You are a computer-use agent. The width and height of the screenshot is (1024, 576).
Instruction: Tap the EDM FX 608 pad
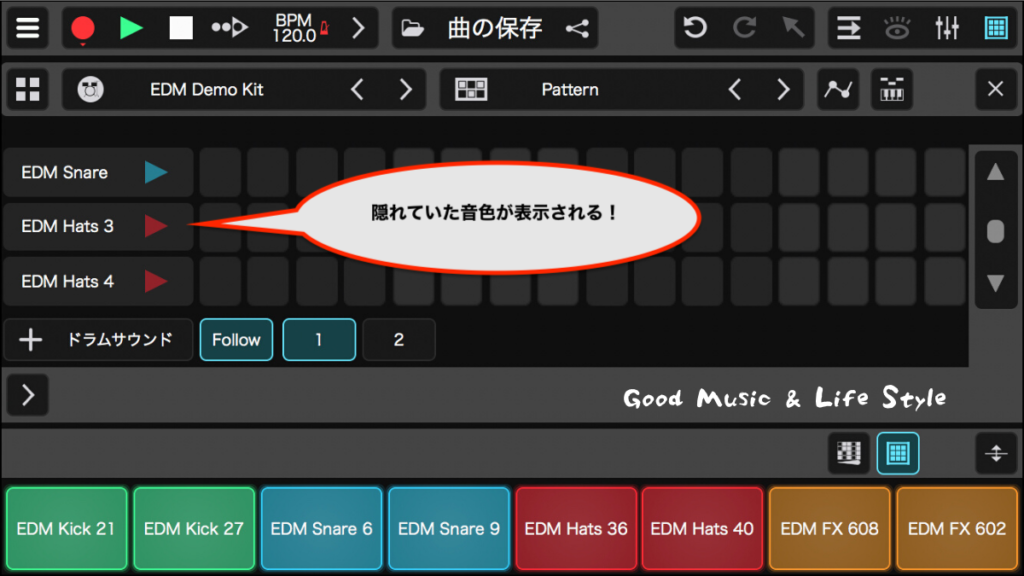click(x=829, y=528)
